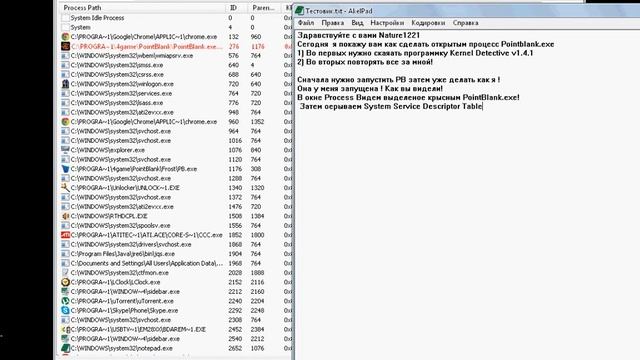Click the Unlocker UNLOCK~1.EXE process icon
The width and height of the screenshot is (640, 360).
(x=65, y=188)
